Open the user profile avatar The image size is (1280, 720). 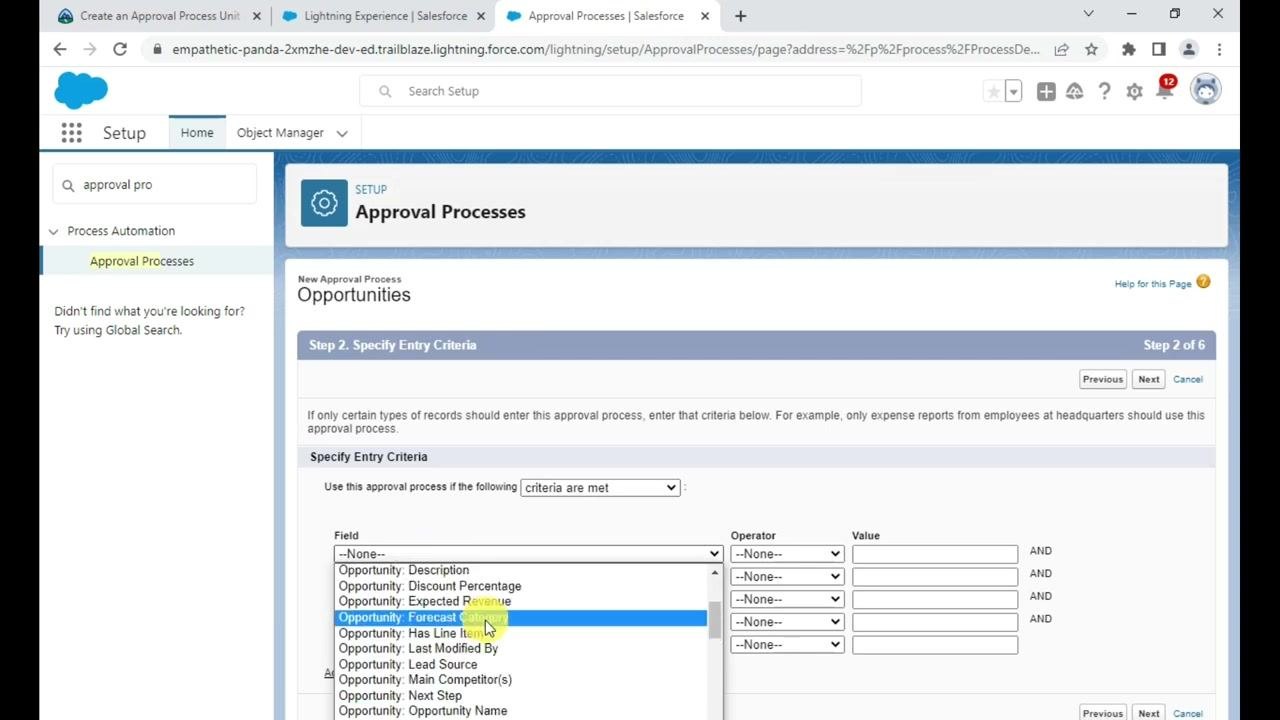1206,90
